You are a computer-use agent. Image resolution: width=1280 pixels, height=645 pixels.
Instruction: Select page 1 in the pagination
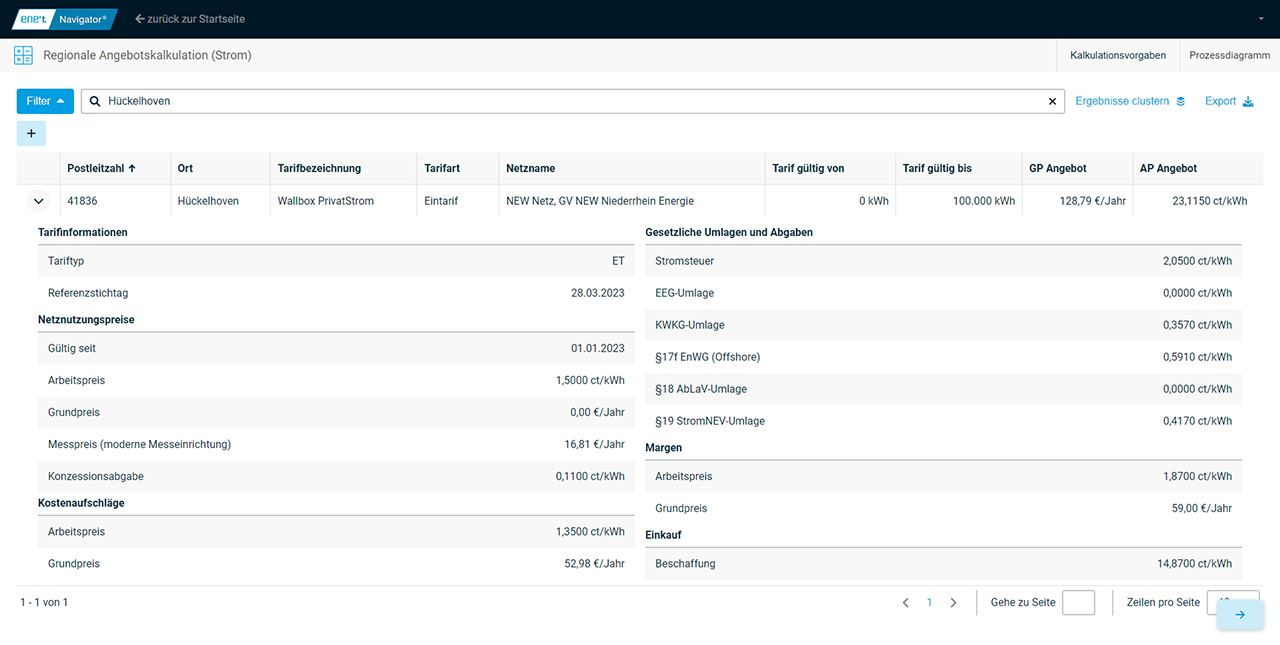click(x=929, y=603)
